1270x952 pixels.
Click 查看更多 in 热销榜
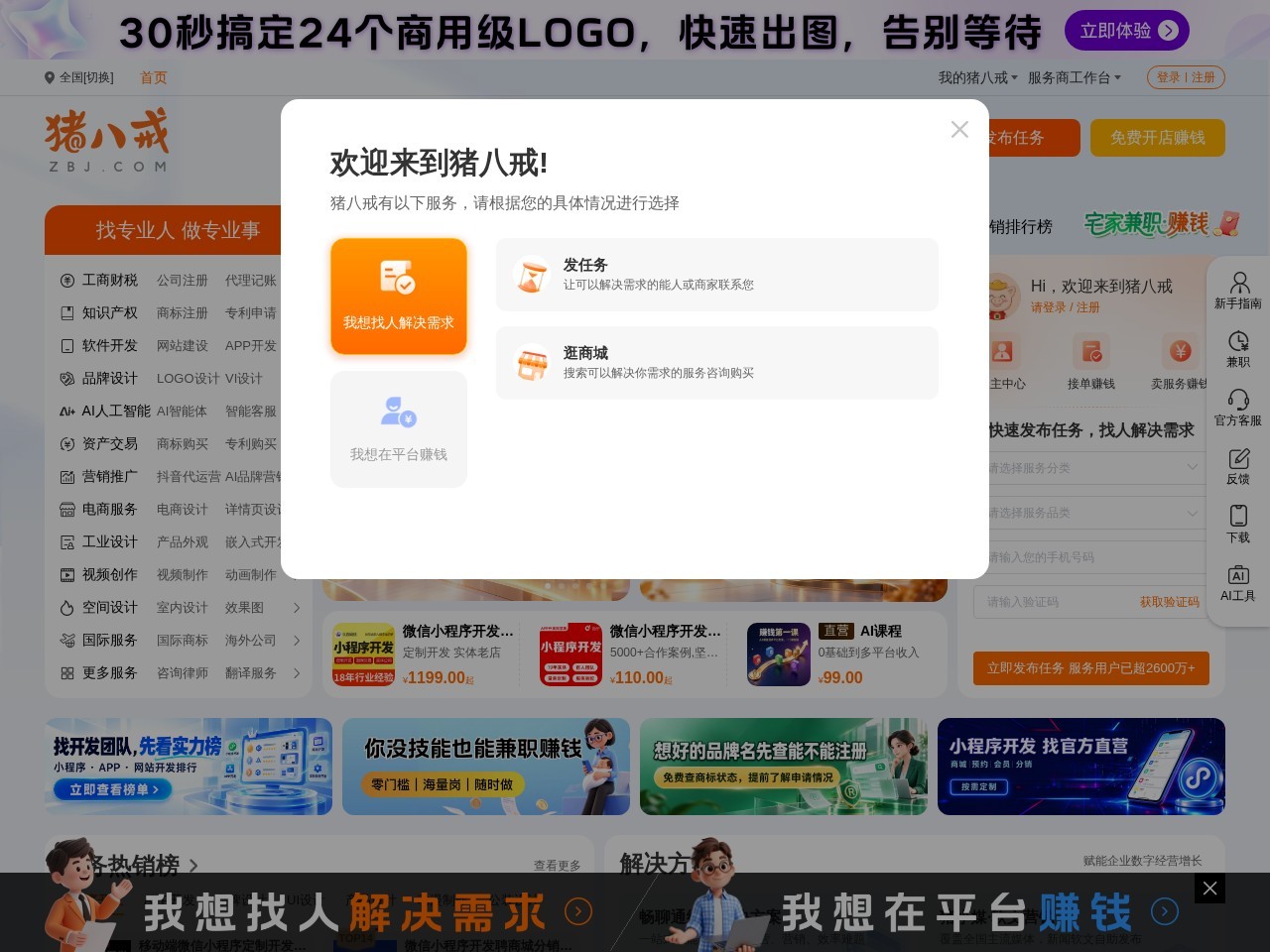[557, 866]
